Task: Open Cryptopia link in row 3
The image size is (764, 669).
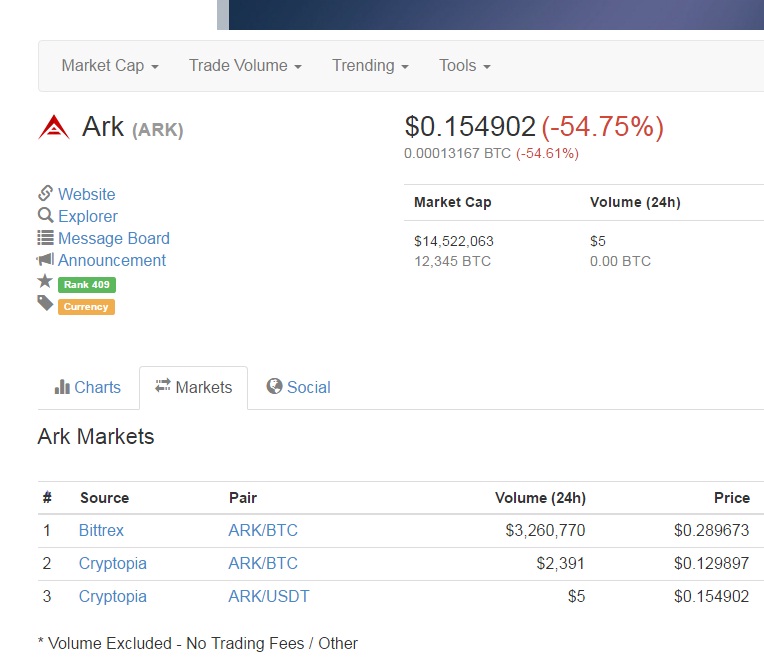Action: point(113,596)
